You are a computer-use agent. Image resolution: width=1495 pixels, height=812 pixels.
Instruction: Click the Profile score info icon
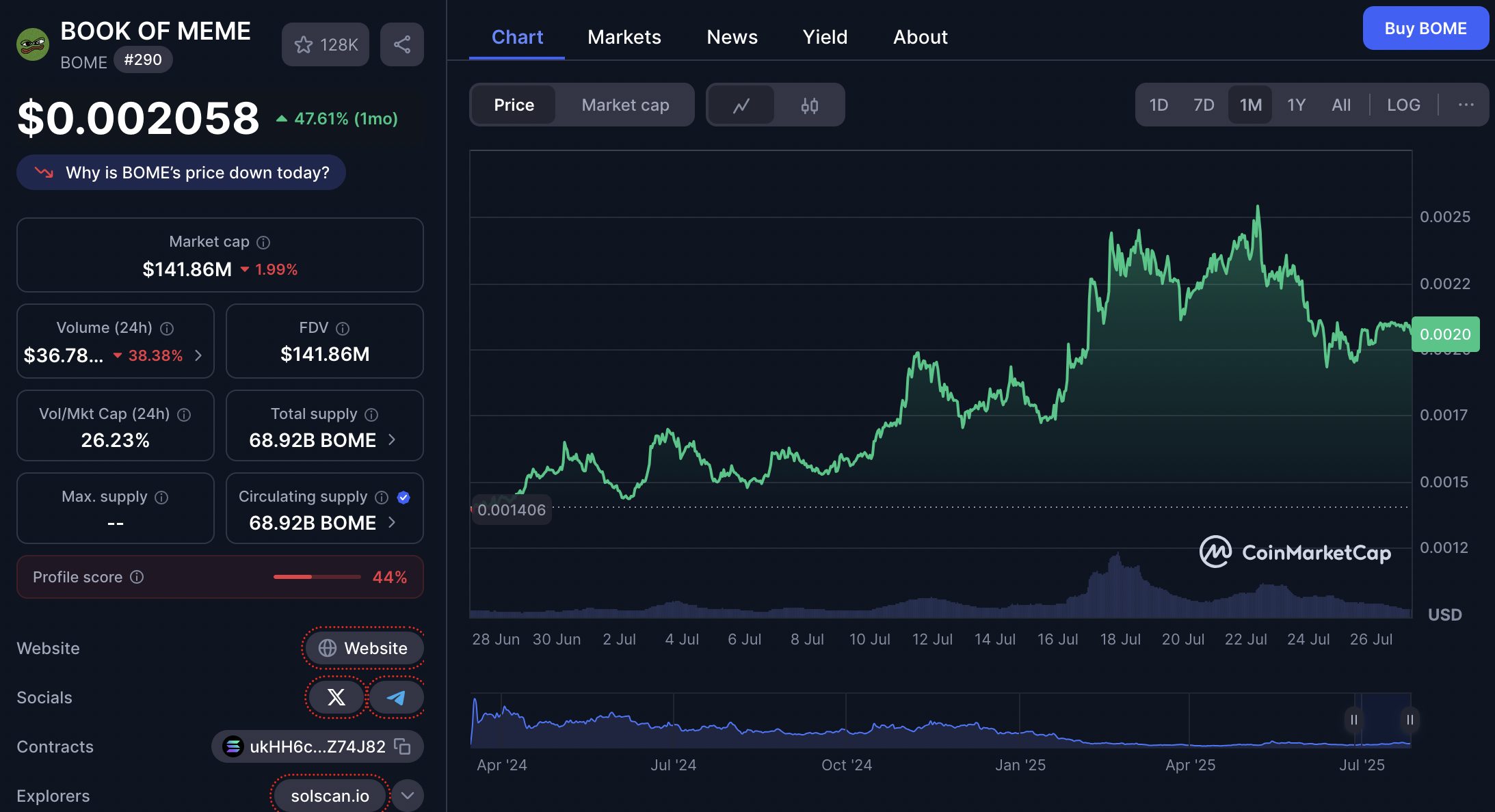click(137, 577)
